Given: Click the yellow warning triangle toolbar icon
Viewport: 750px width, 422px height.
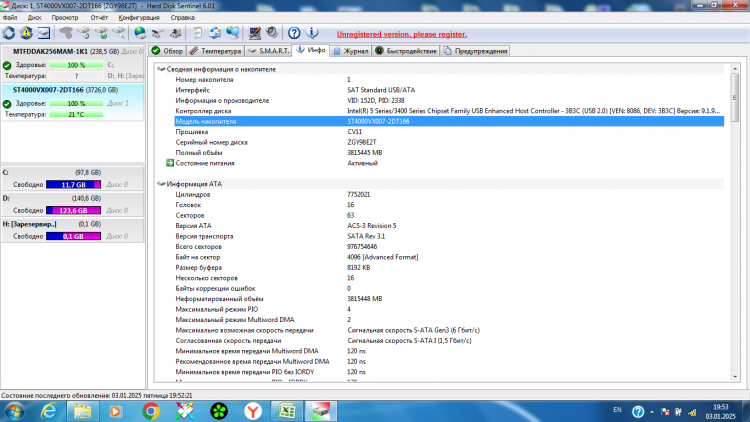Looking at the screenshot, I should click(x=26, y=33).
